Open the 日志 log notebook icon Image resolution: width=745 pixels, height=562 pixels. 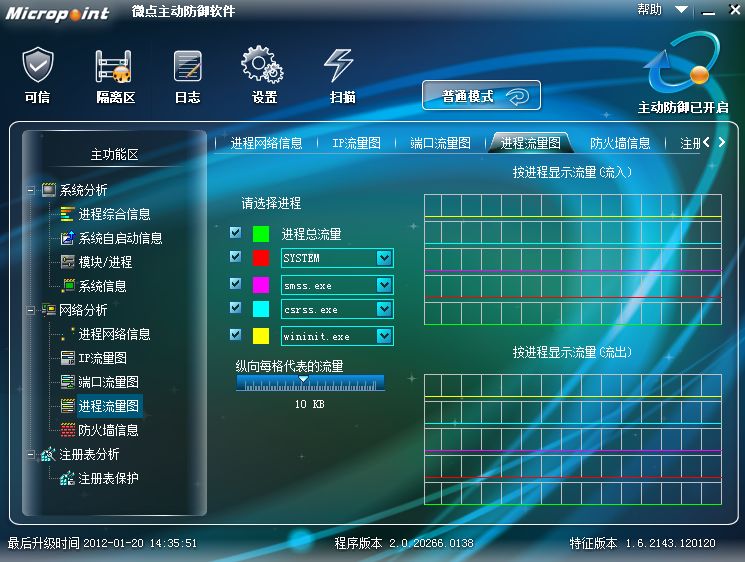click(x=187, y=66)
